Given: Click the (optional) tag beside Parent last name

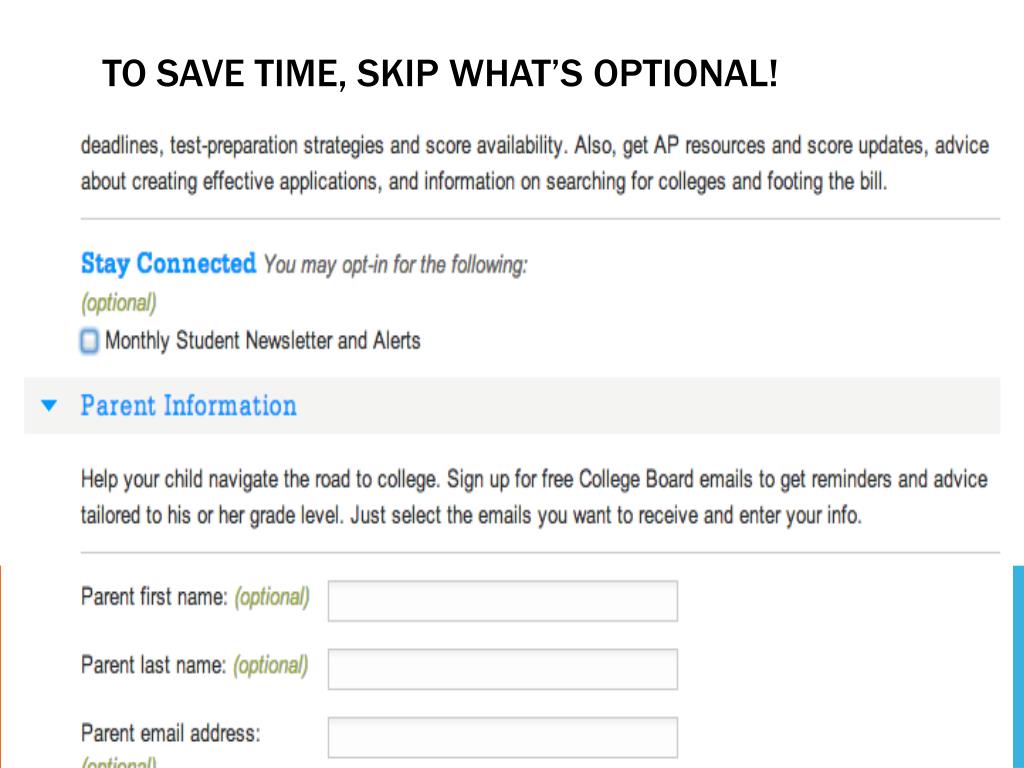Looking at the screenshot, I should pos(270,665).
